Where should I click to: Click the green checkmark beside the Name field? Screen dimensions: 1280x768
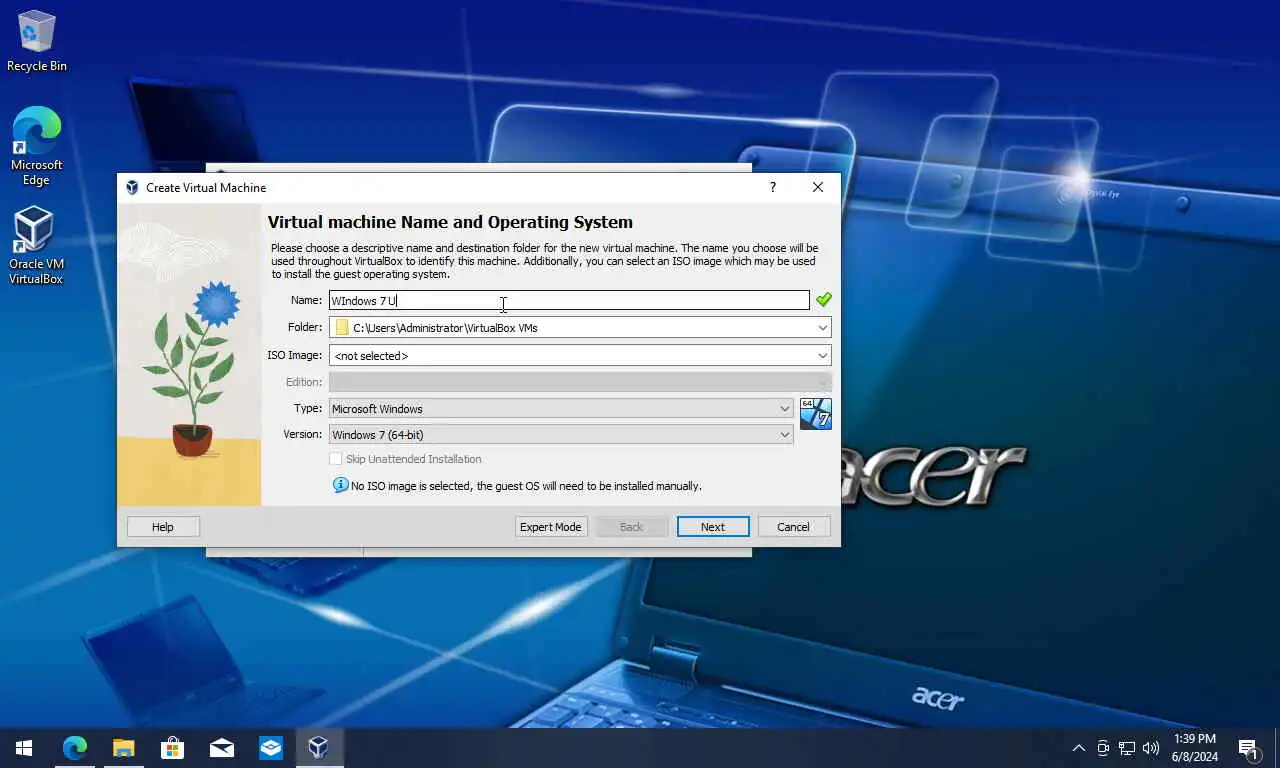pyautogui.click(x=823, y=299)
